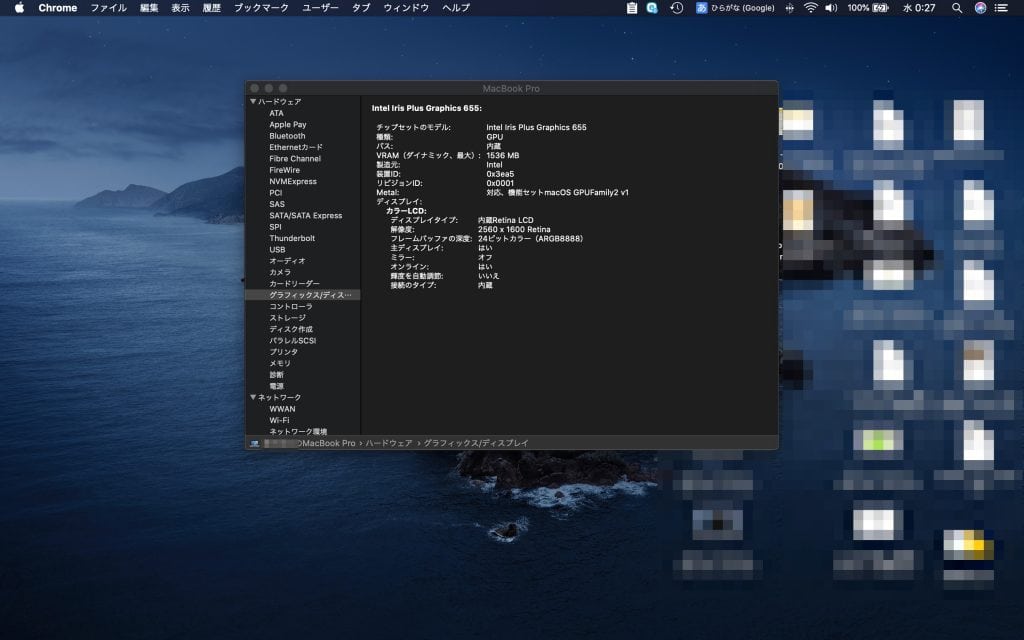Screen dimensions: 1024x640
Task: Open the ウィンドウ menu
Action: pyautogui.click(x=406, y=8)
